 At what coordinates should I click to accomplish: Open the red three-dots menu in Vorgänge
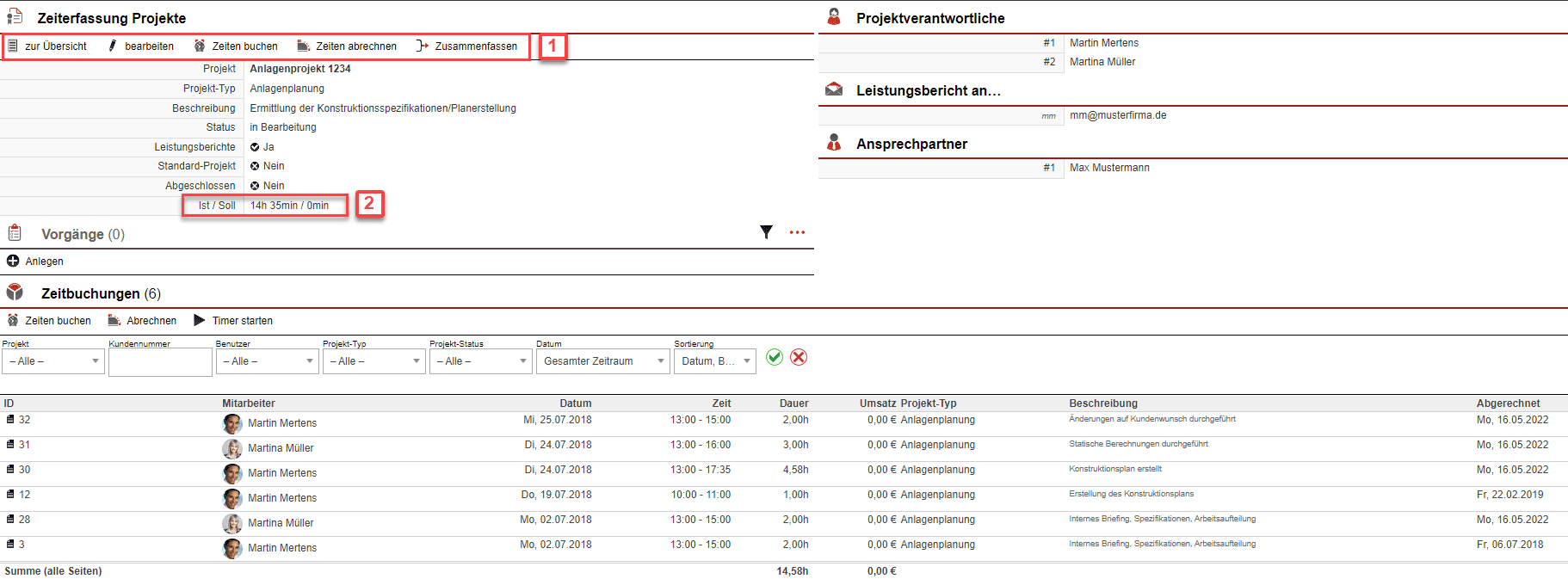(x=797, y=232)
